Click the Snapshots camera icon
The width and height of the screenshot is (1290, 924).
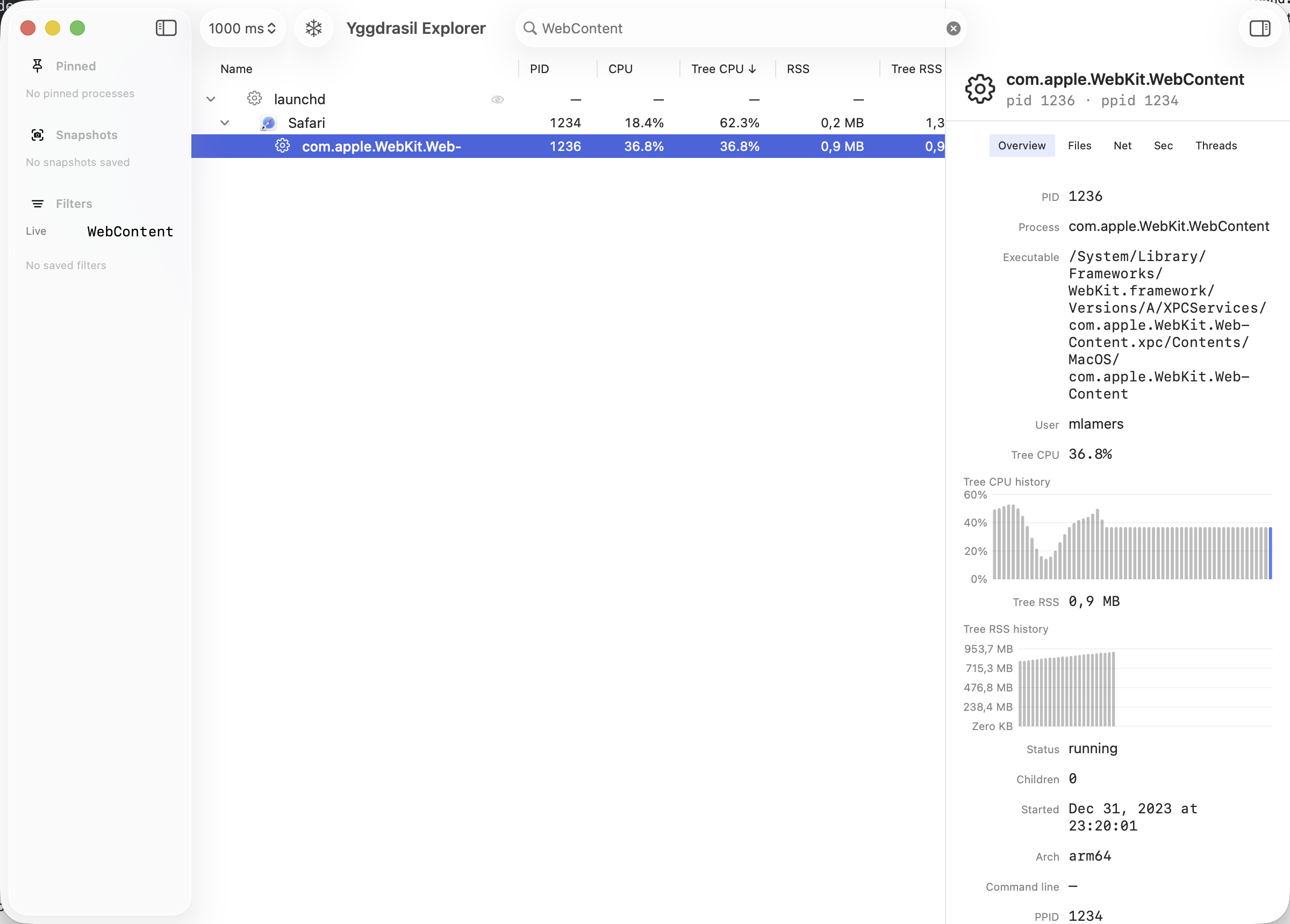38,135
